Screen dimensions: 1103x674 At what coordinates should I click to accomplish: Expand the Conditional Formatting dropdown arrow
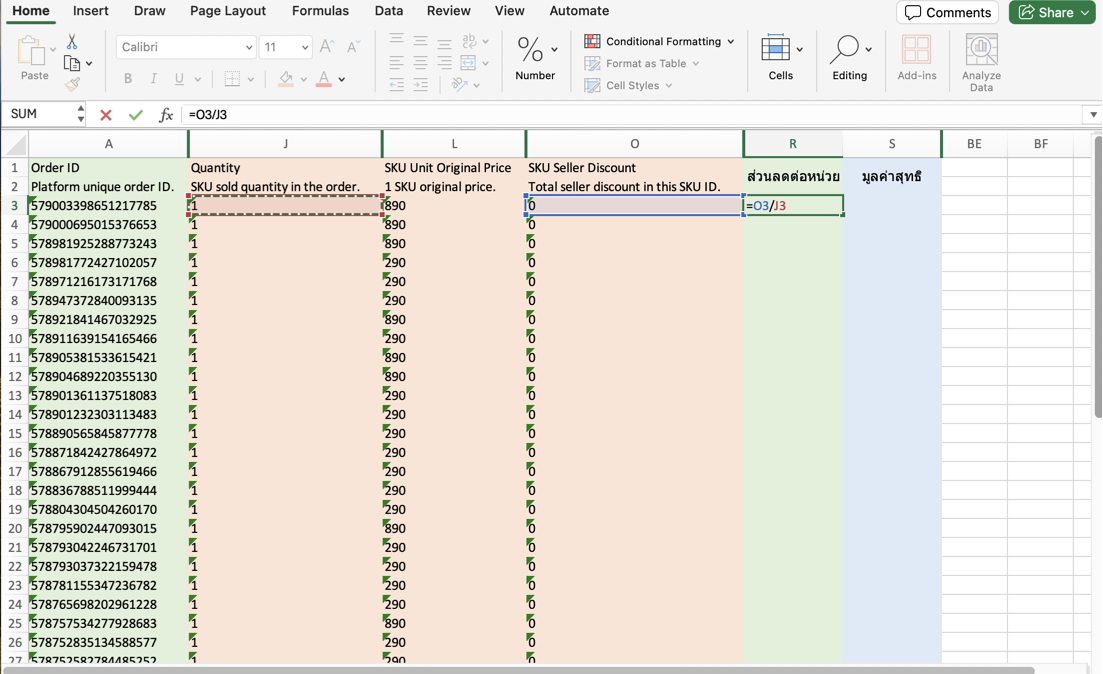[x=731, y=42]
